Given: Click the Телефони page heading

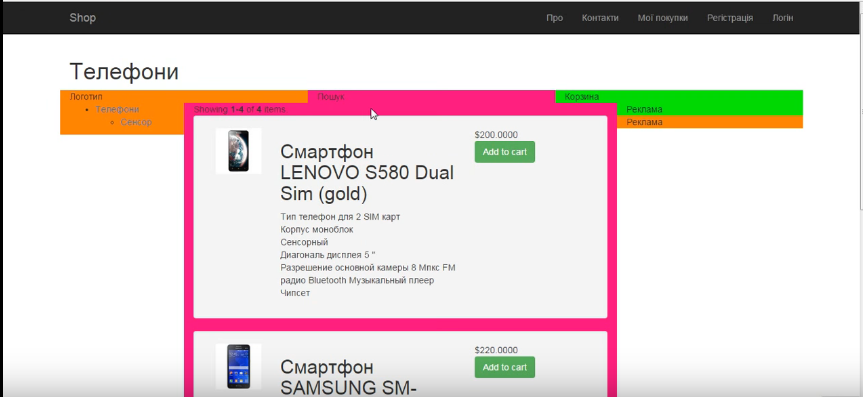Looking at the screenshot, I should (124, 72).
